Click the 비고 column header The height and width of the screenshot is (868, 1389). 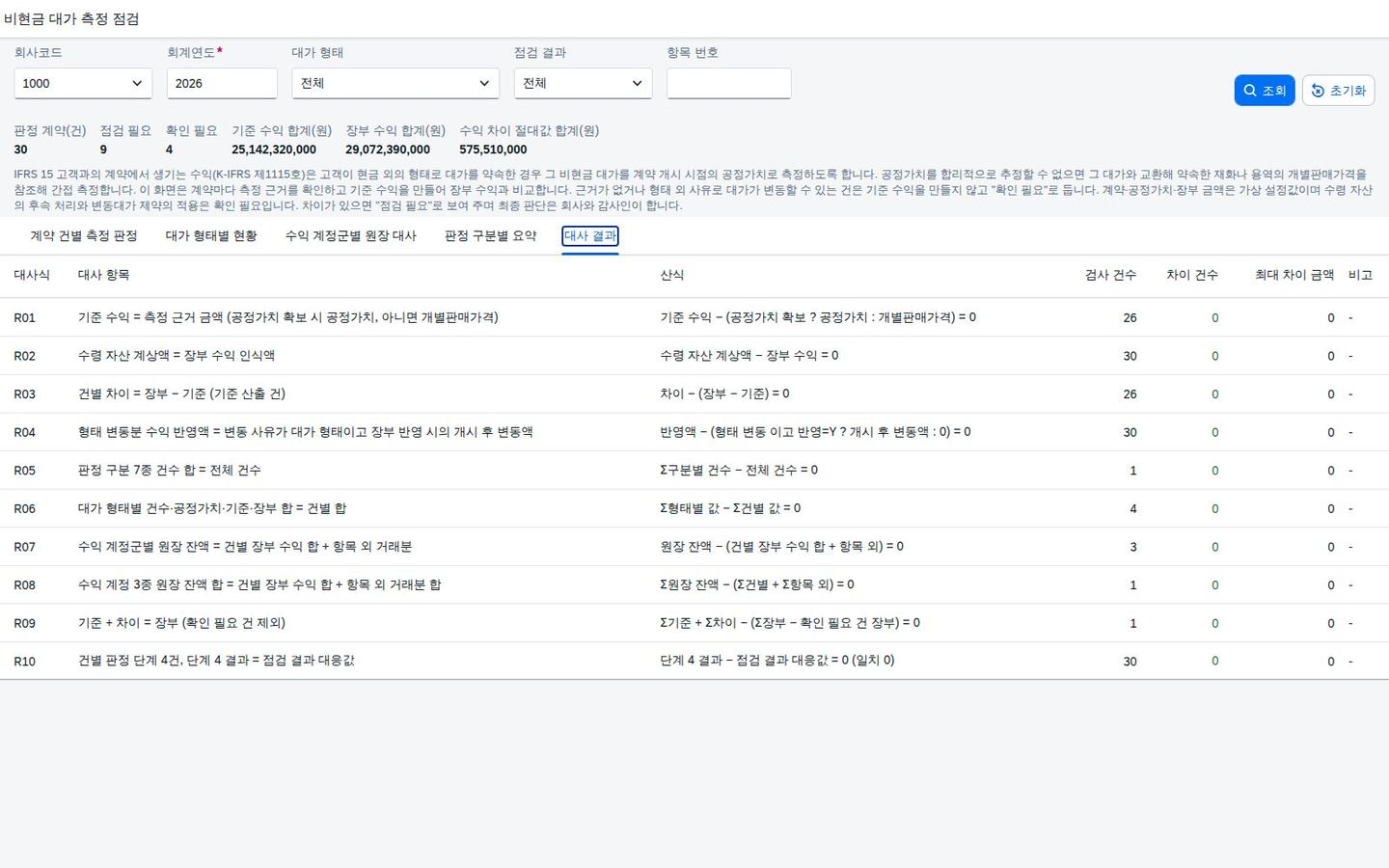click(1360, 275)
